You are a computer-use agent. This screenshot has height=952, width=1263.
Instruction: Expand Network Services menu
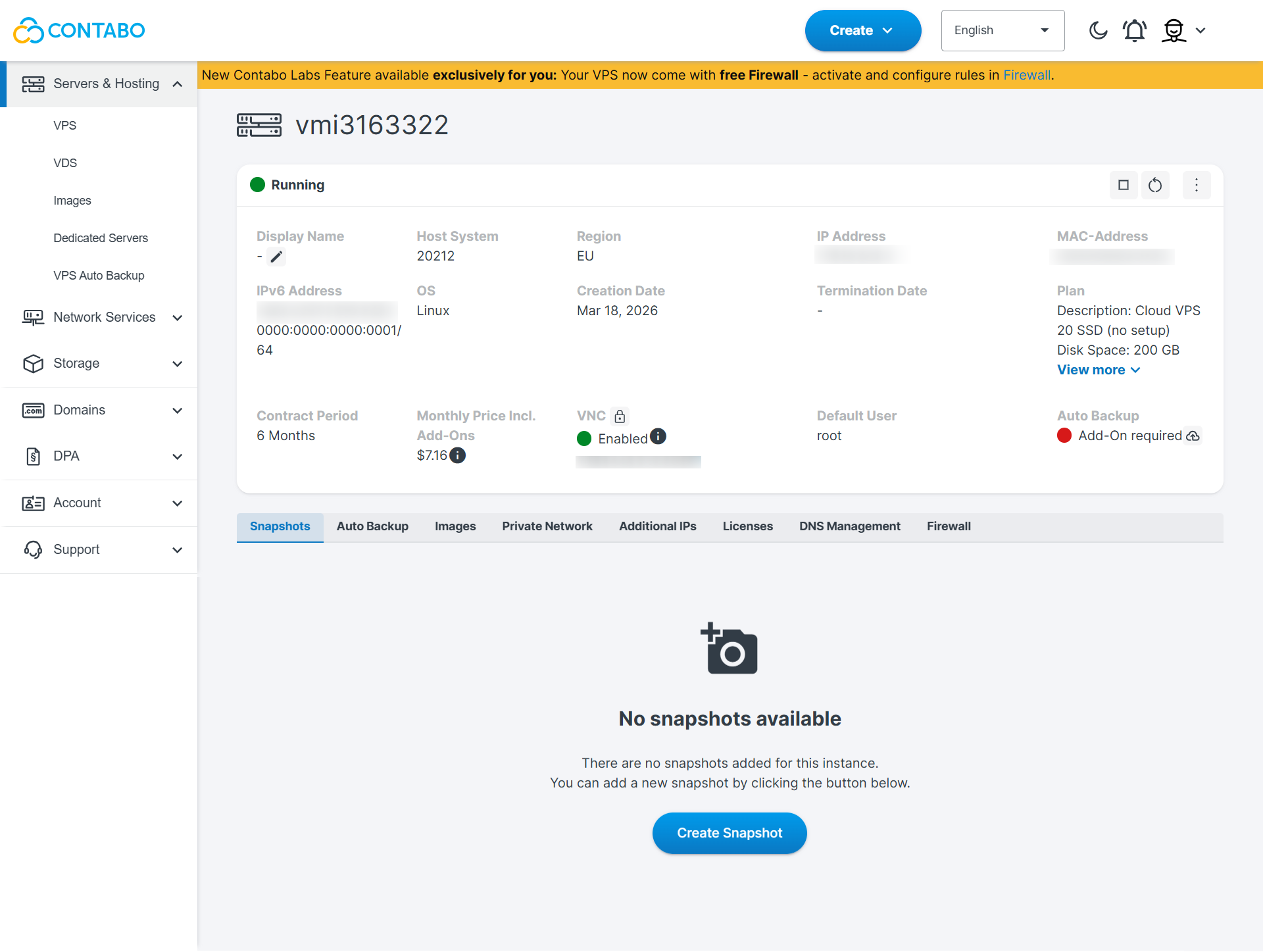click(178, 318)
